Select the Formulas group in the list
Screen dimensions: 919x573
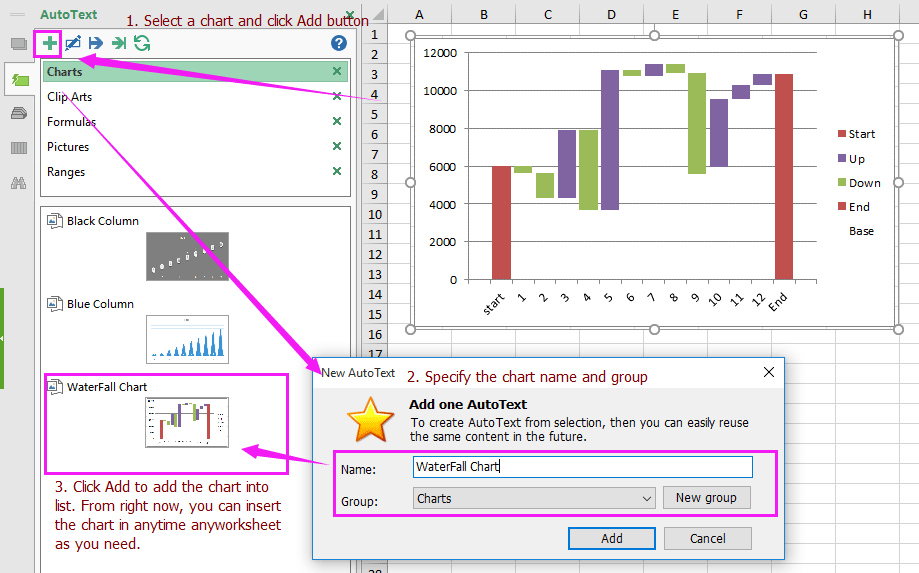[72, 122]
